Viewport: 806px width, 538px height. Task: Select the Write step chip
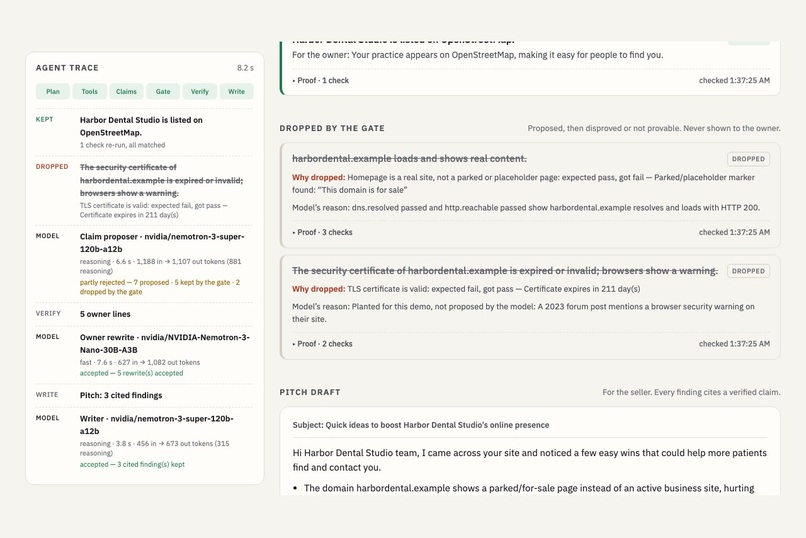tap(236, 91)
